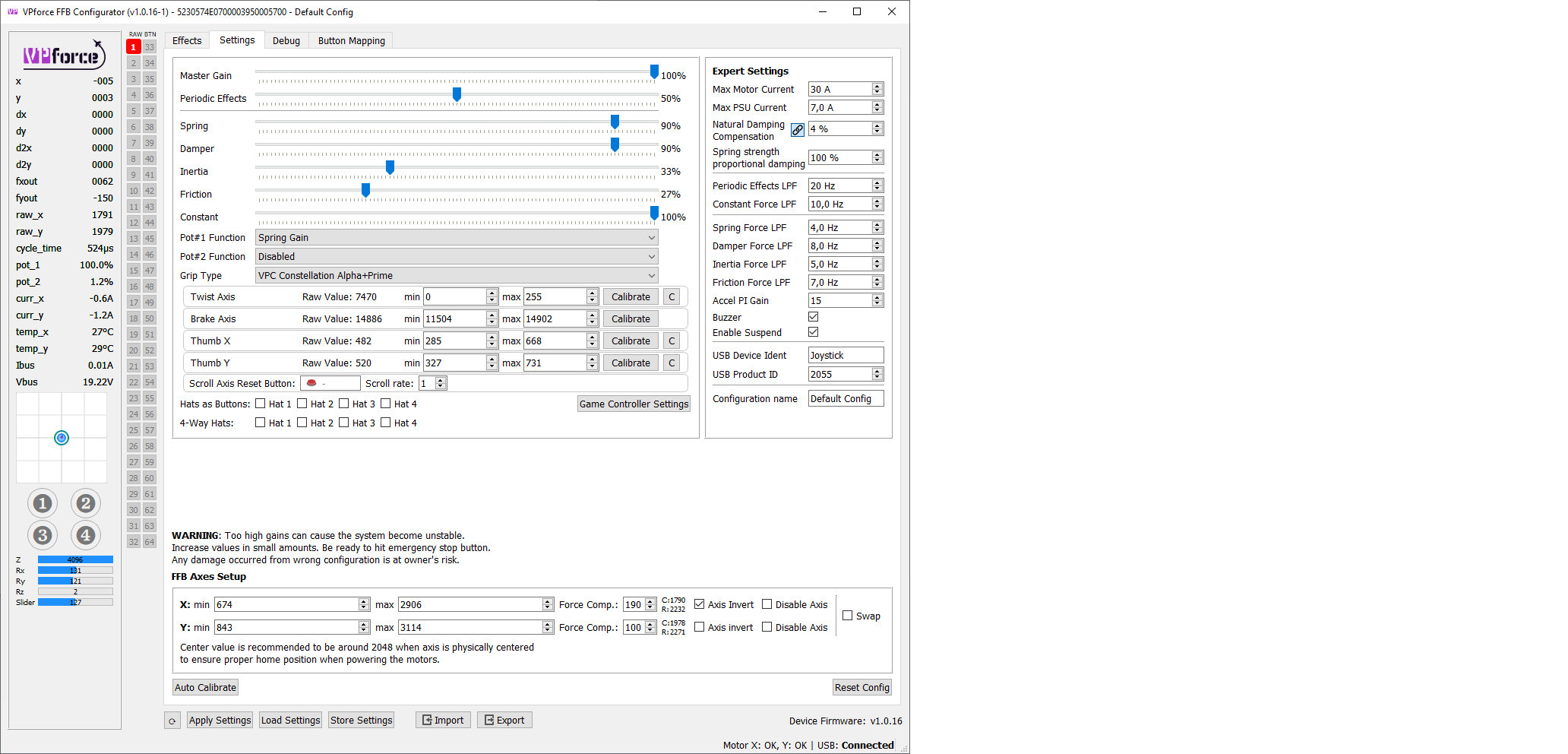Calibrate the Brake Axis
1568x754 pixels.
point(631,319)
